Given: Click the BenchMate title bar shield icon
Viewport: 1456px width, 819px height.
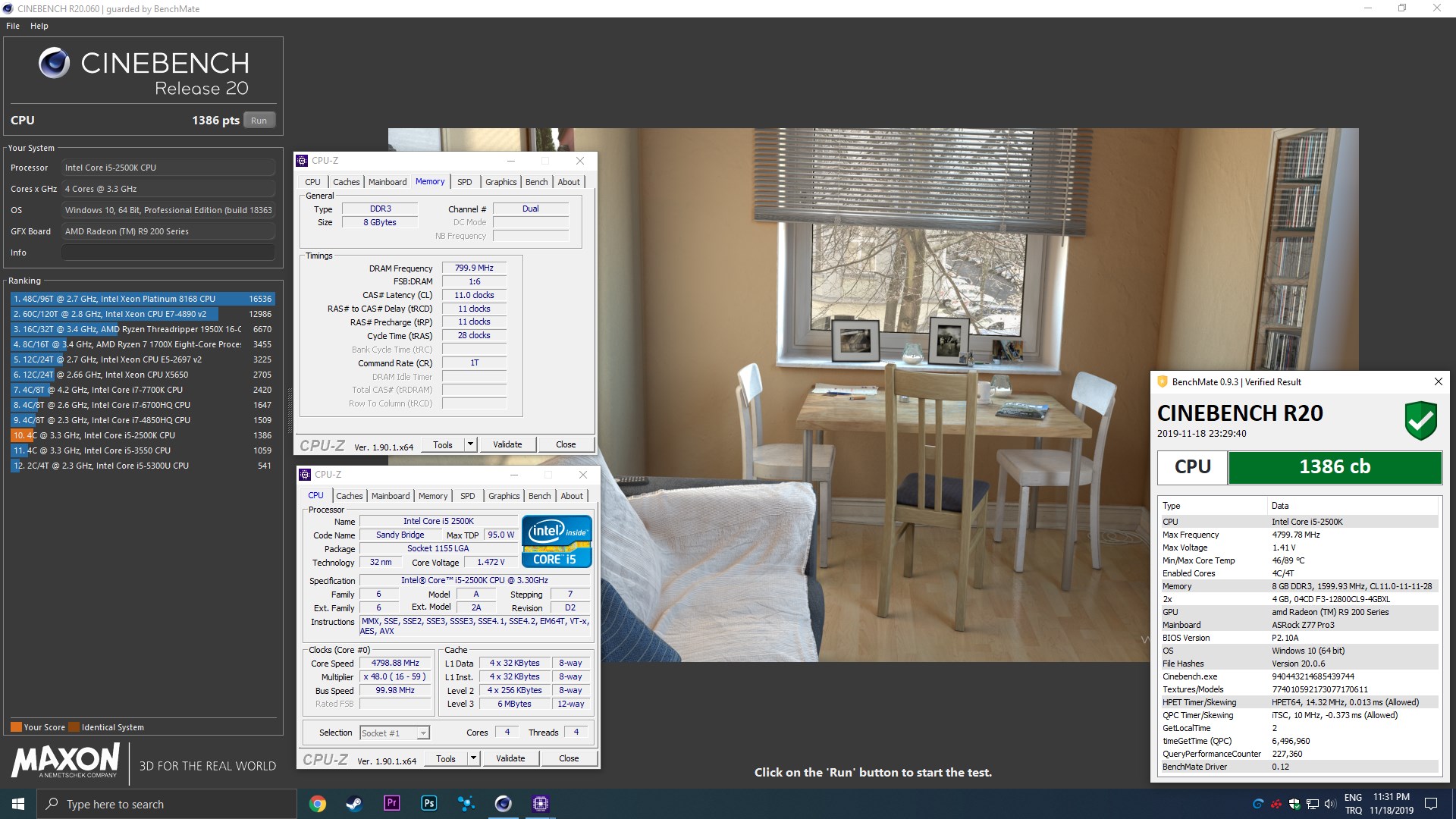Looking at the screenshot, I should [x=1162, y=381].
